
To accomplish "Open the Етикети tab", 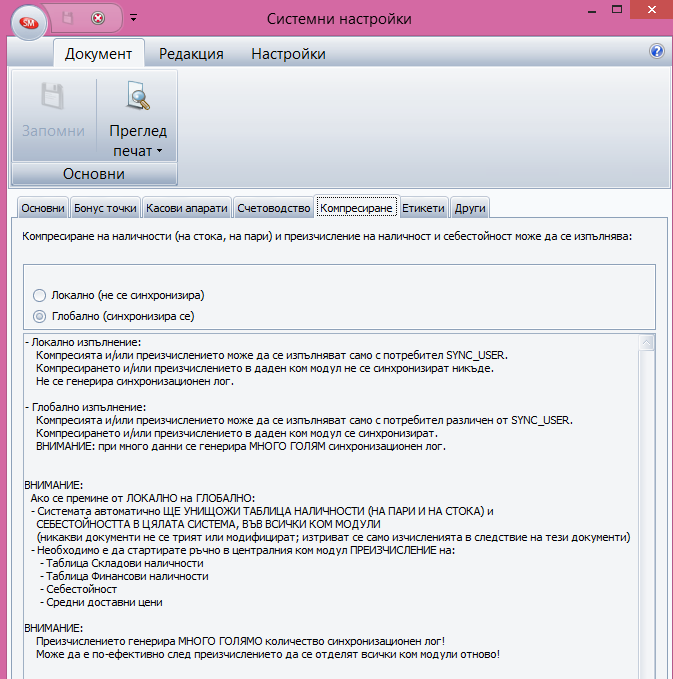I will click(424, 208).
